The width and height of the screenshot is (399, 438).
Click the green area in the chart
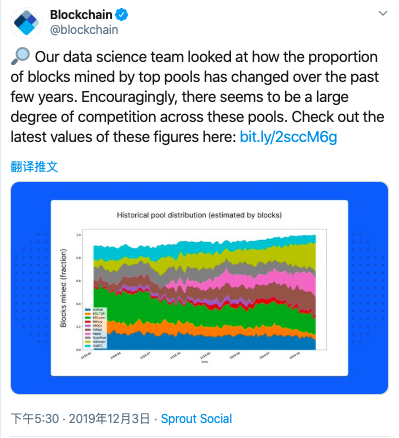(x=133, y=307)
